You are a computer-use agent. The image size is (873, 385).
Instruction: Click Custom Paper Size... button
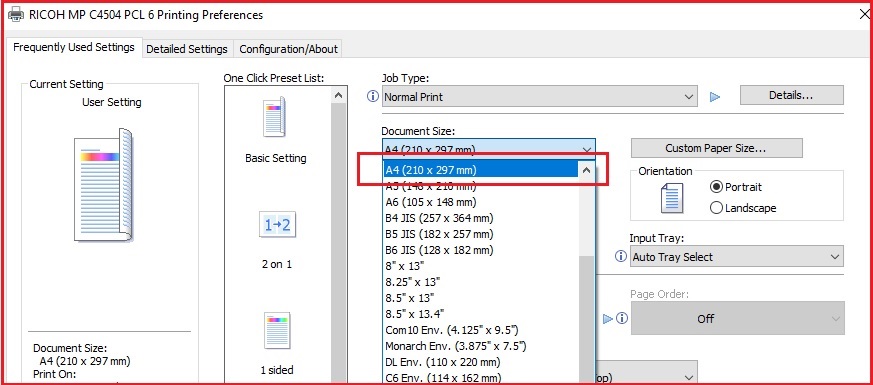pos(716,148)
